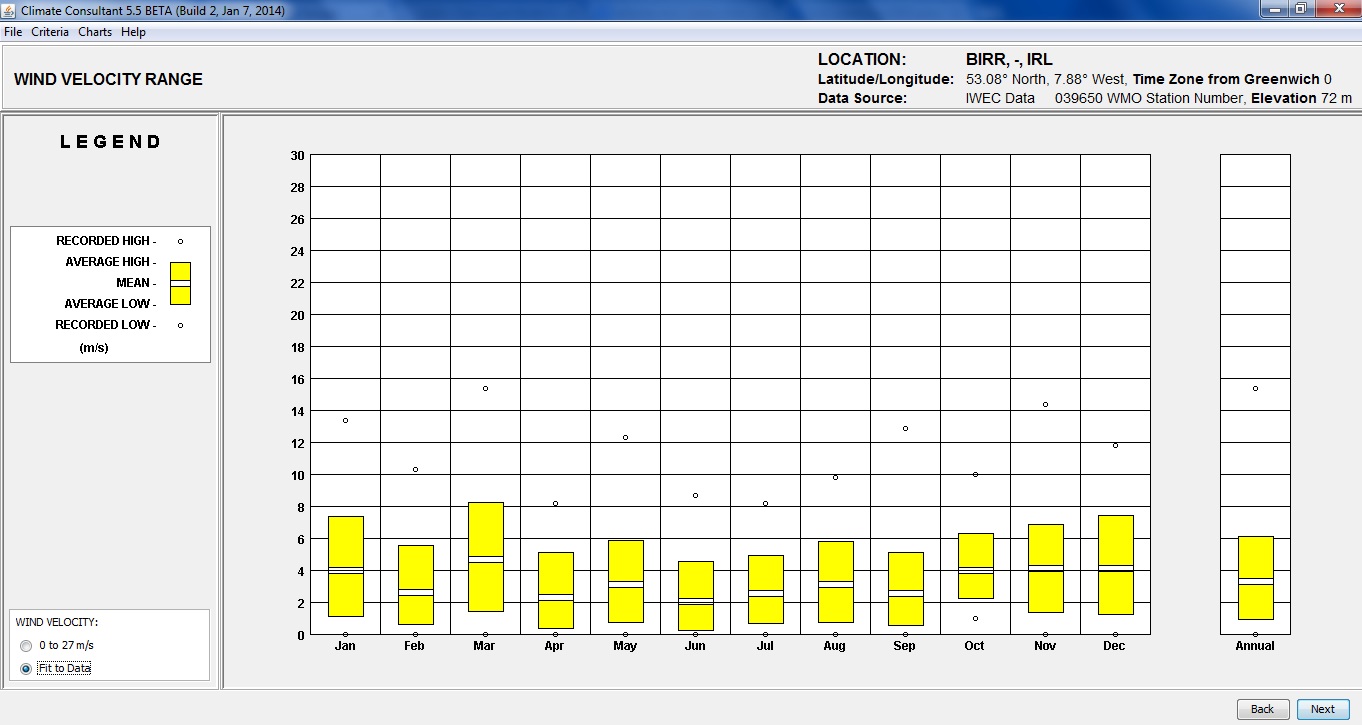Viewport: 1362px width, 725px height.
Task: Click the Recorded High circle in legend
Action: (180, 241)
